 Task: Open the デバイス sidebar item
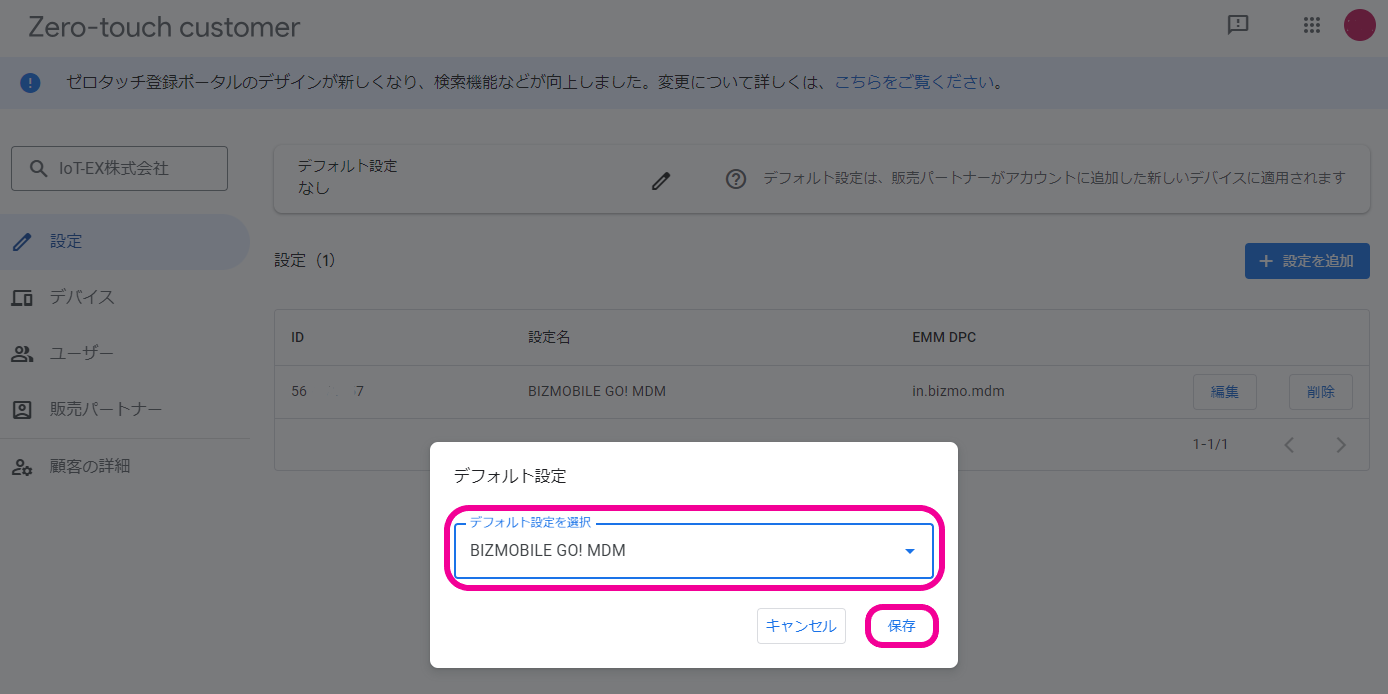coord(82,297)
